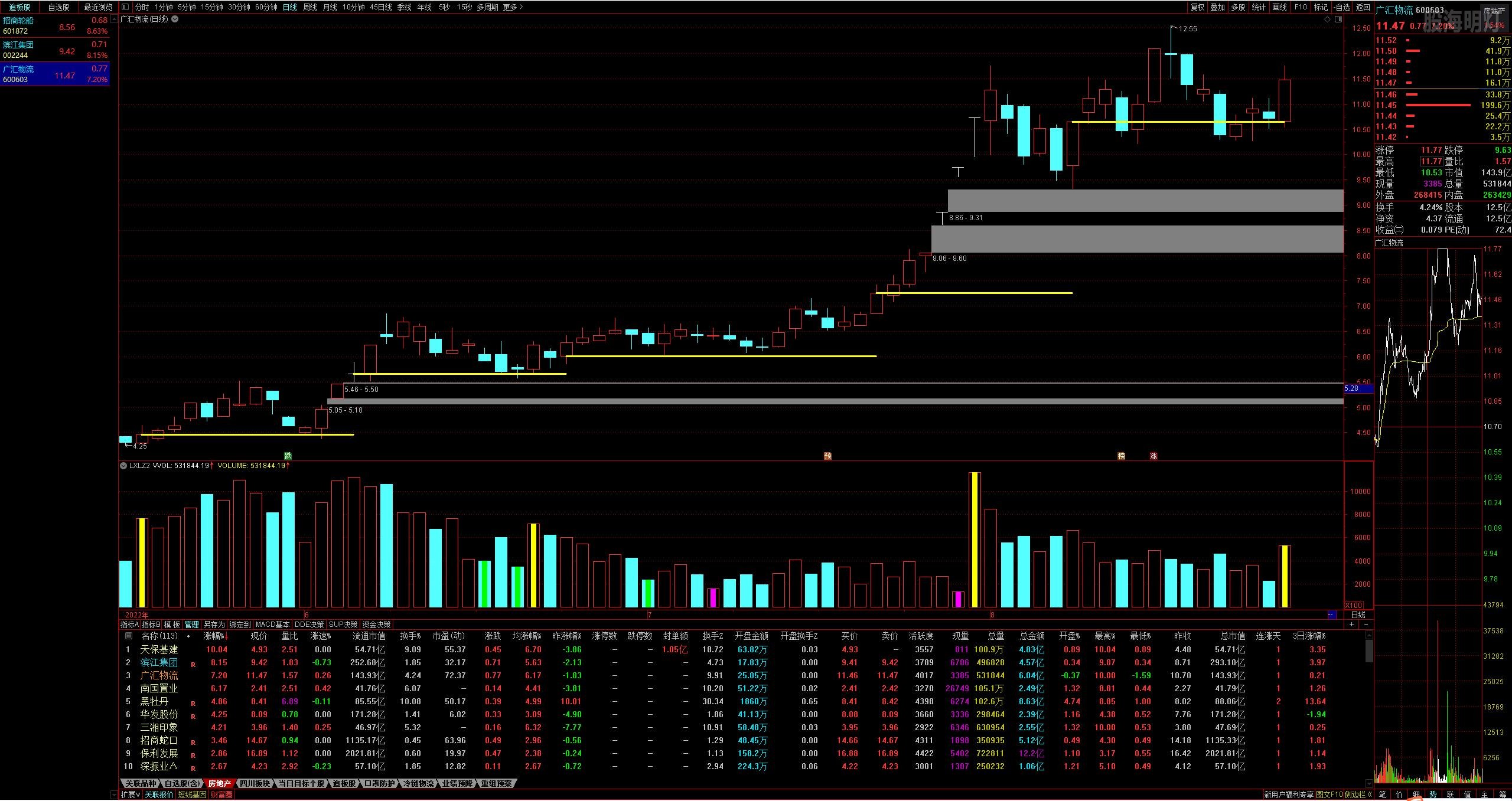Open the table list menu icon
The image size is (1512, 801).
[128, 636]
